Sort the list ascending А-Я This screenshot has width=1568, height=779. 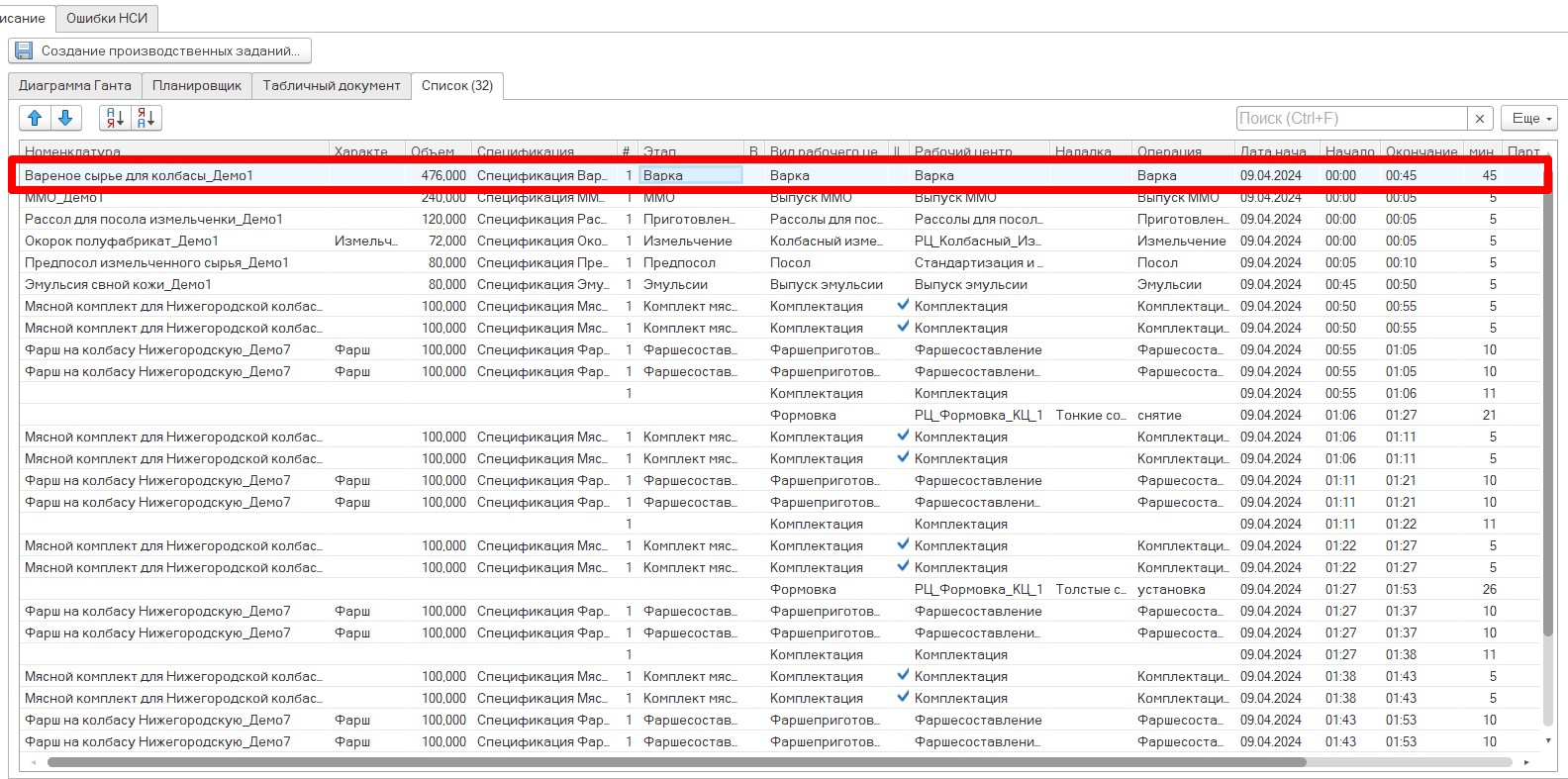point(116,119)
